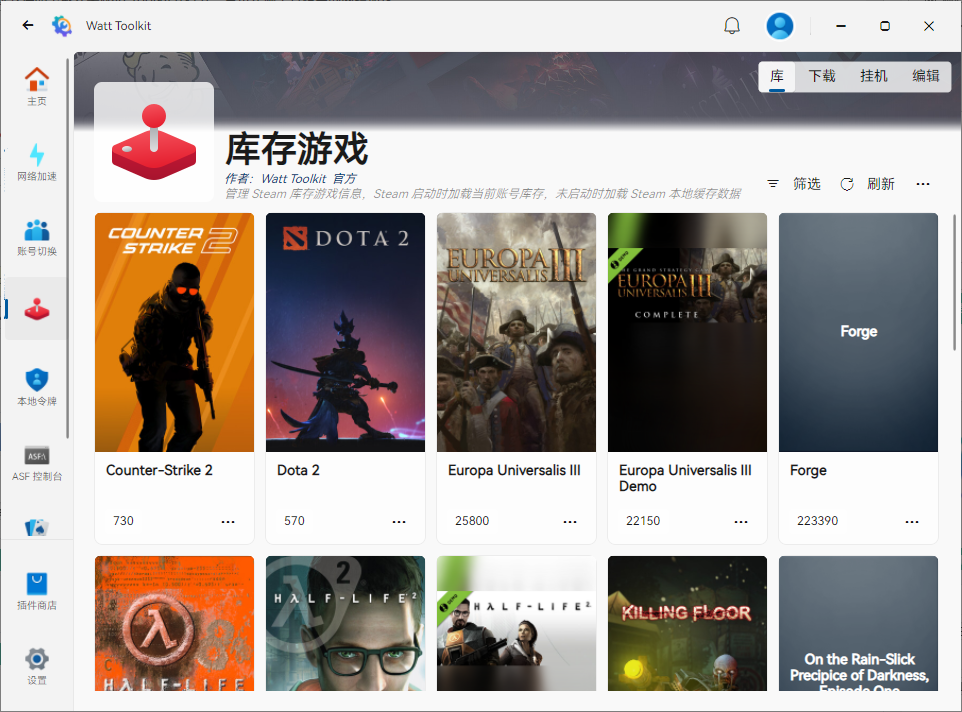Select the Counter-Strike 2 cover image
The width and height of the screenshot is (962, 712).
pyautogui.click(x=174, y=332)
